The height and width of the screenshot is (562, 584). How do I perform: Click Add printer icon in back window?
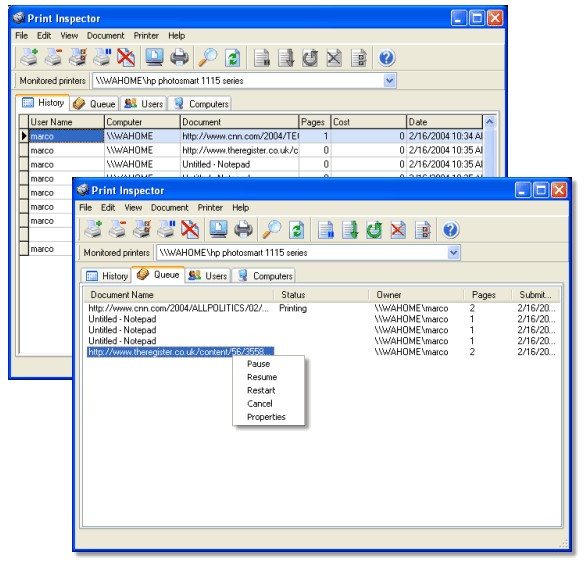(x=29, y=57)
